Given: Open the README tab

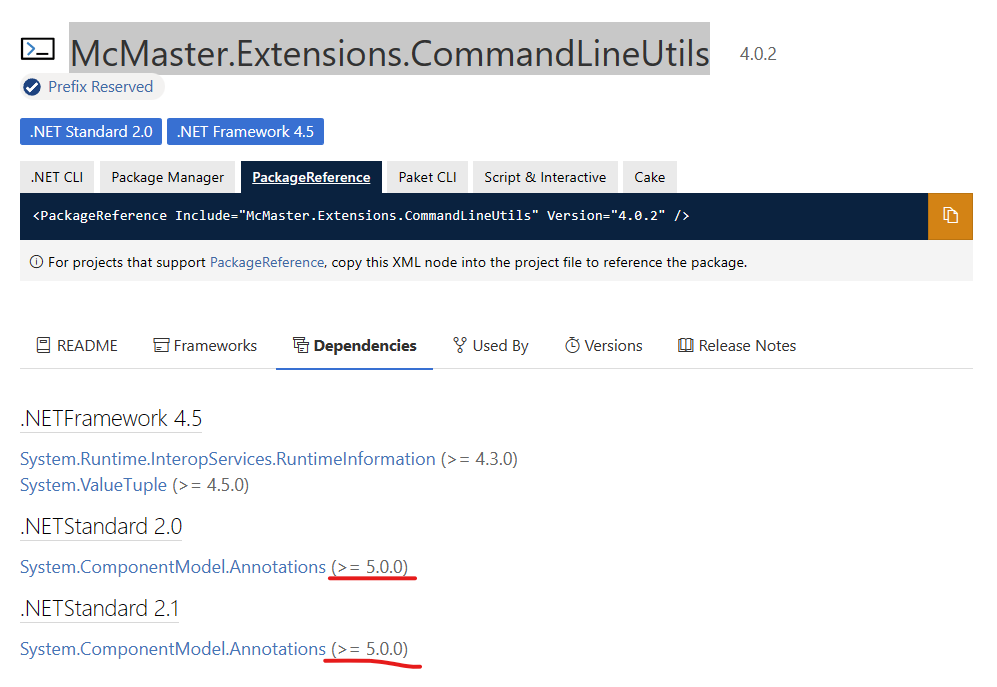Looking at the screenshot, I should click(x=77, y=345).
